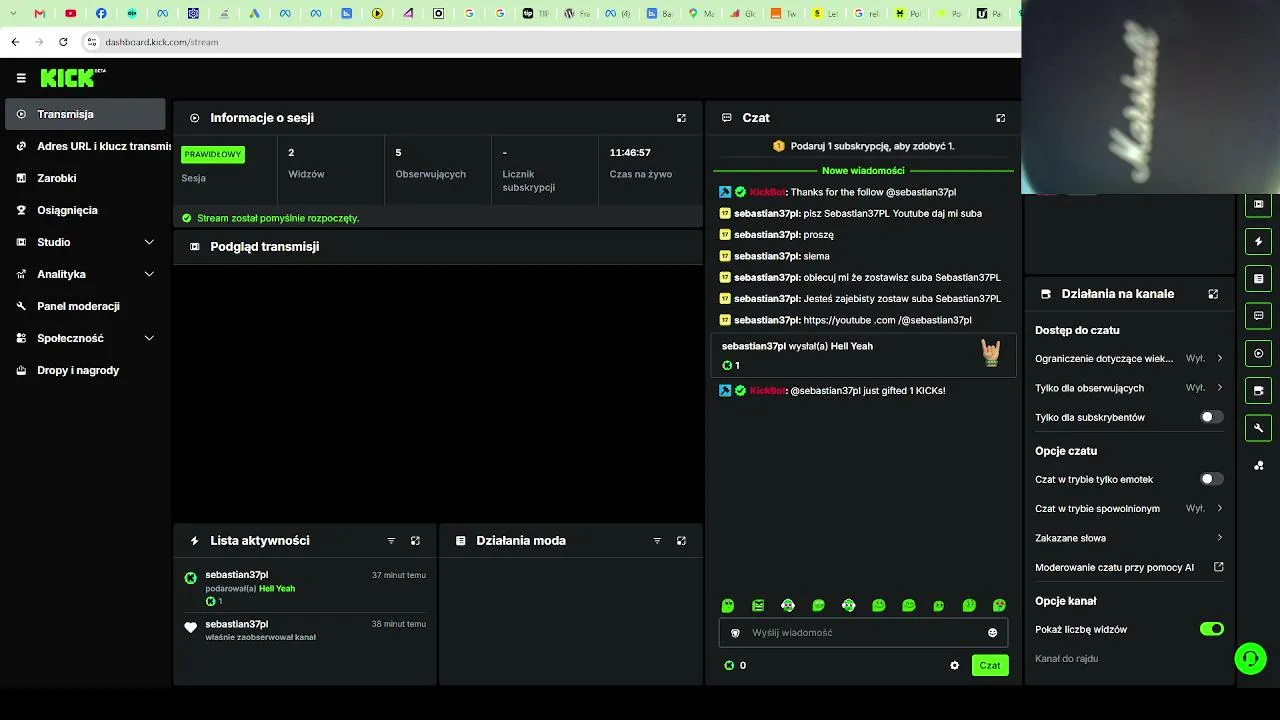
Task: Click the three-dots icon in right sidebar
Action: click(1258, 465)
